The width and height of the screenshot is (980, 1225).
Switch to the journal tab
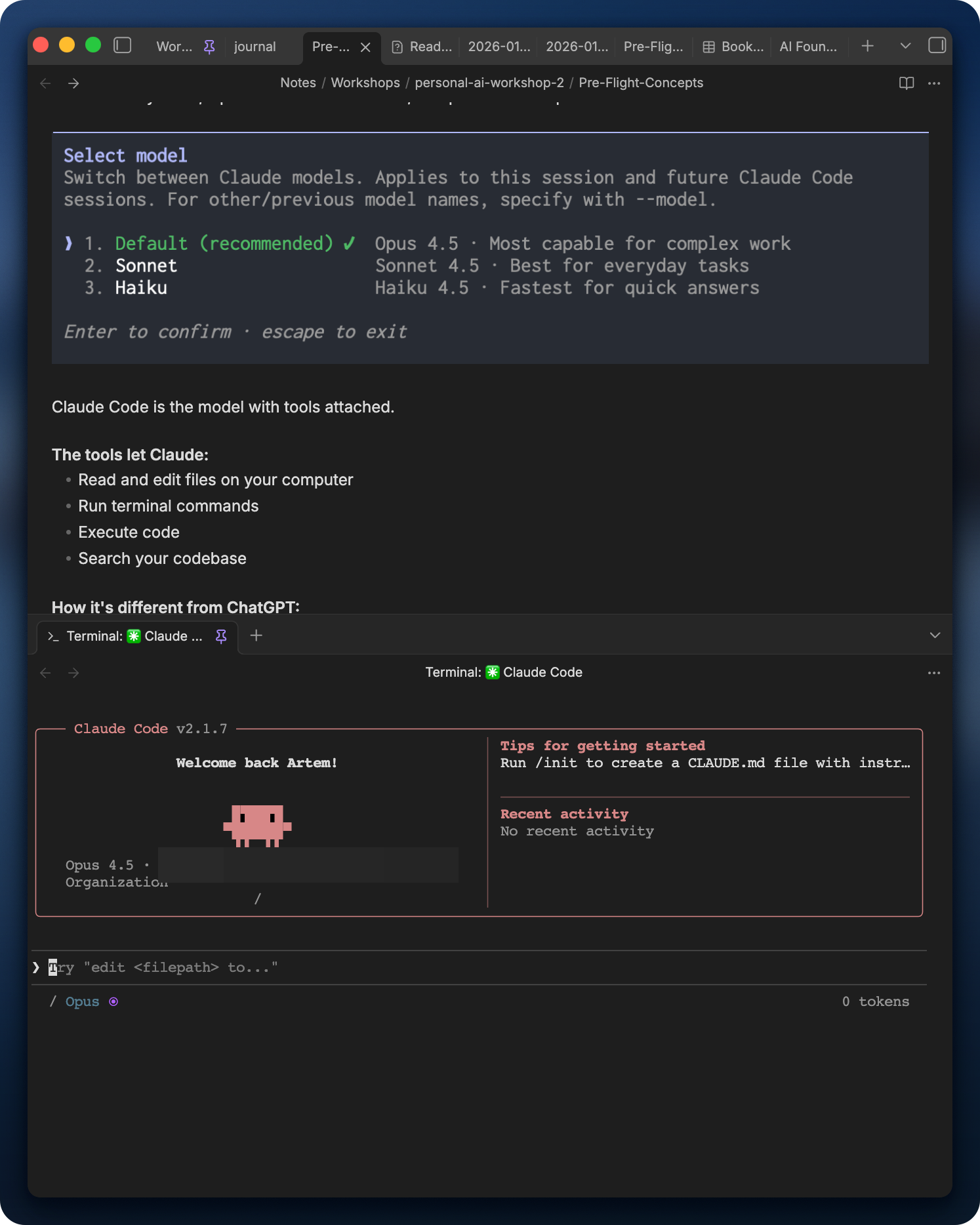[255, 47]
